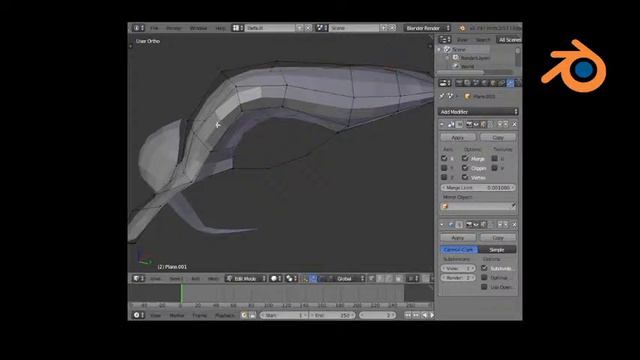Select the Simple subdivision type
The image size is (640, 360).
(497, 249)
